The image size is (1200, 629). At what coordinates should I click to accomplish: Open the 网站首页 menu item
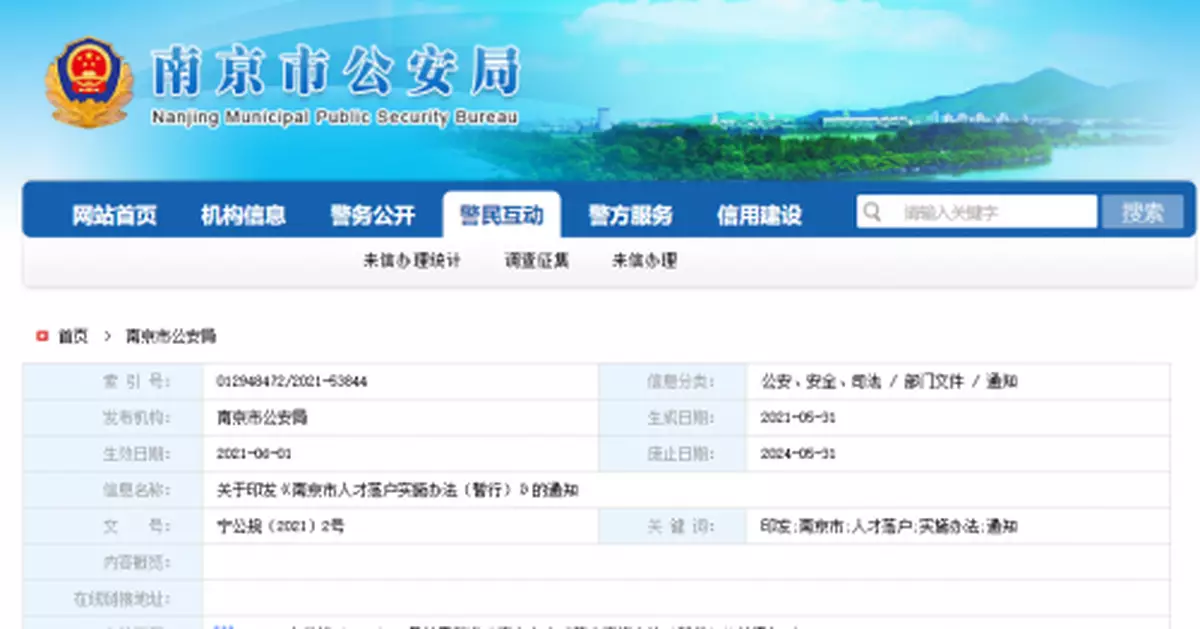pos(114,215)
